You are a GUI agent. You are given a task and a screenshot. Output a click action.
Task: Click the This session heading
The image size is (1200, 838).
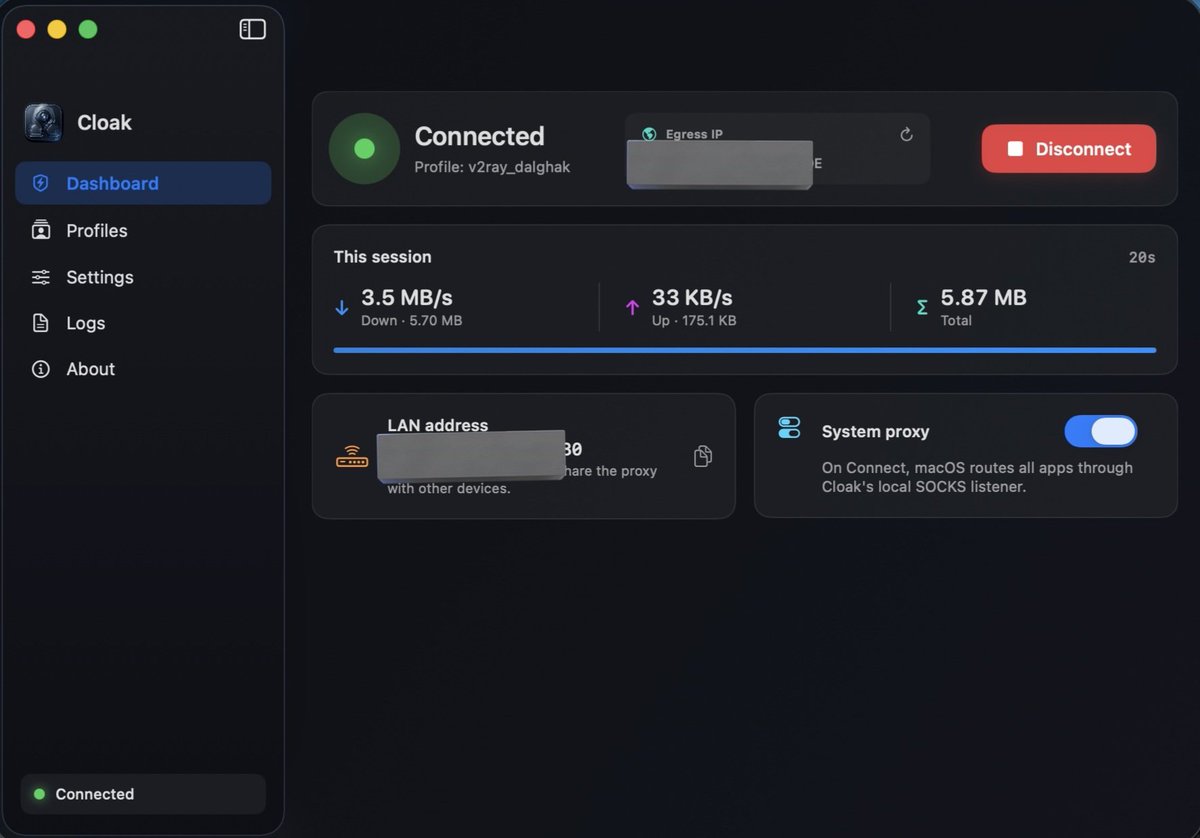(383, 257)
